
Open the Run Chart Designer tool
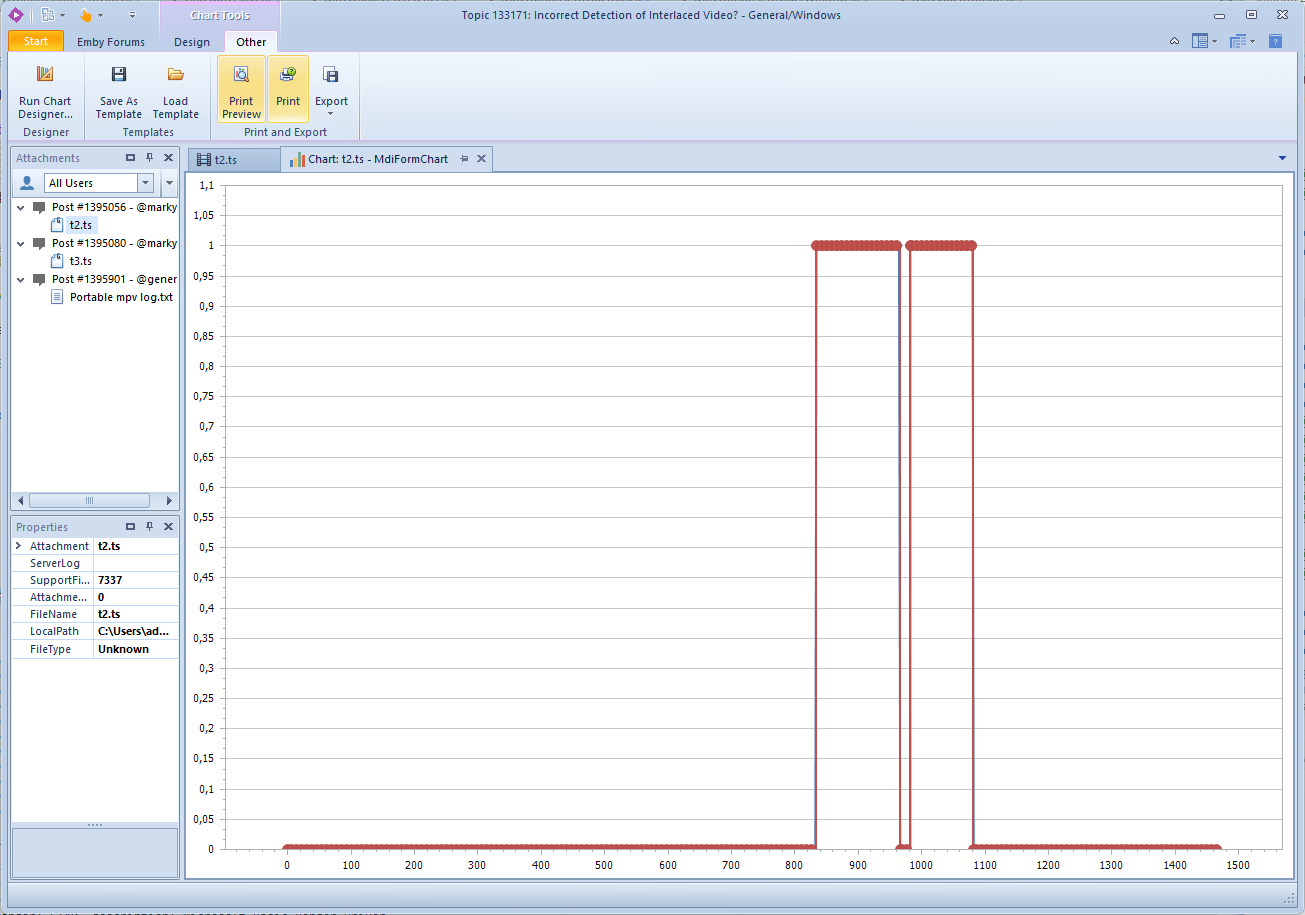45,90
